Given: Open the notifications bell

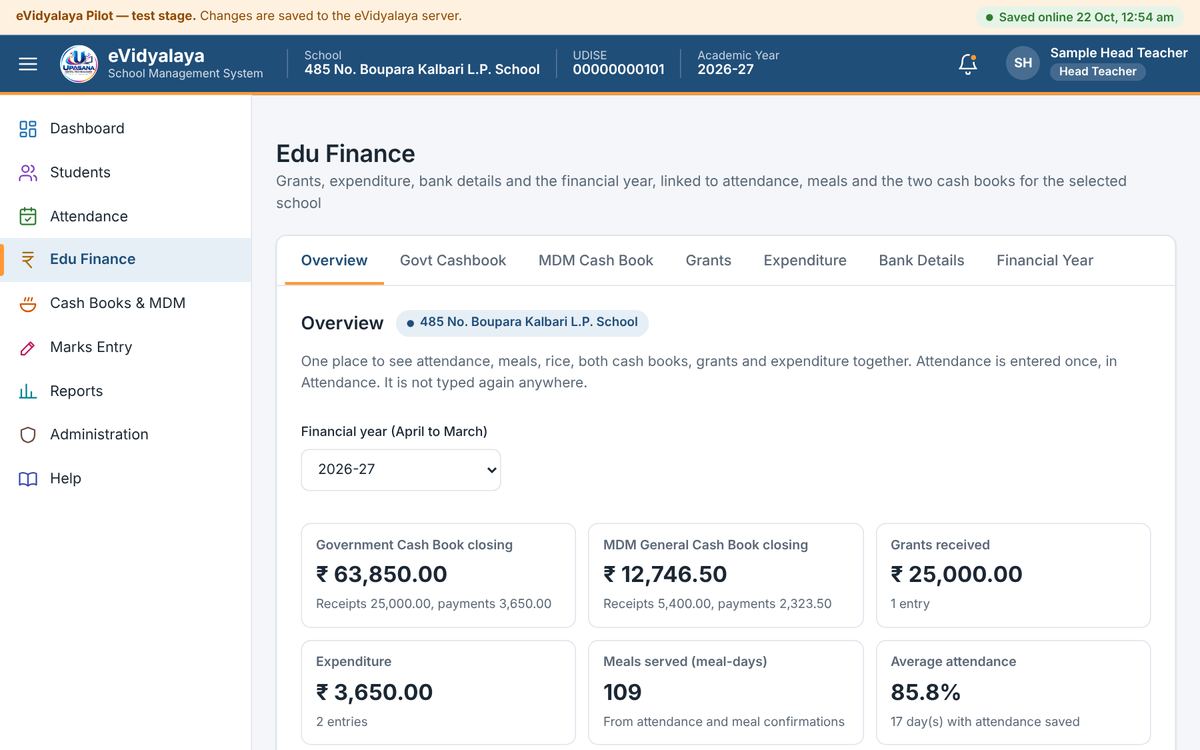Looking at the screenshot, I should click(967, 64).
